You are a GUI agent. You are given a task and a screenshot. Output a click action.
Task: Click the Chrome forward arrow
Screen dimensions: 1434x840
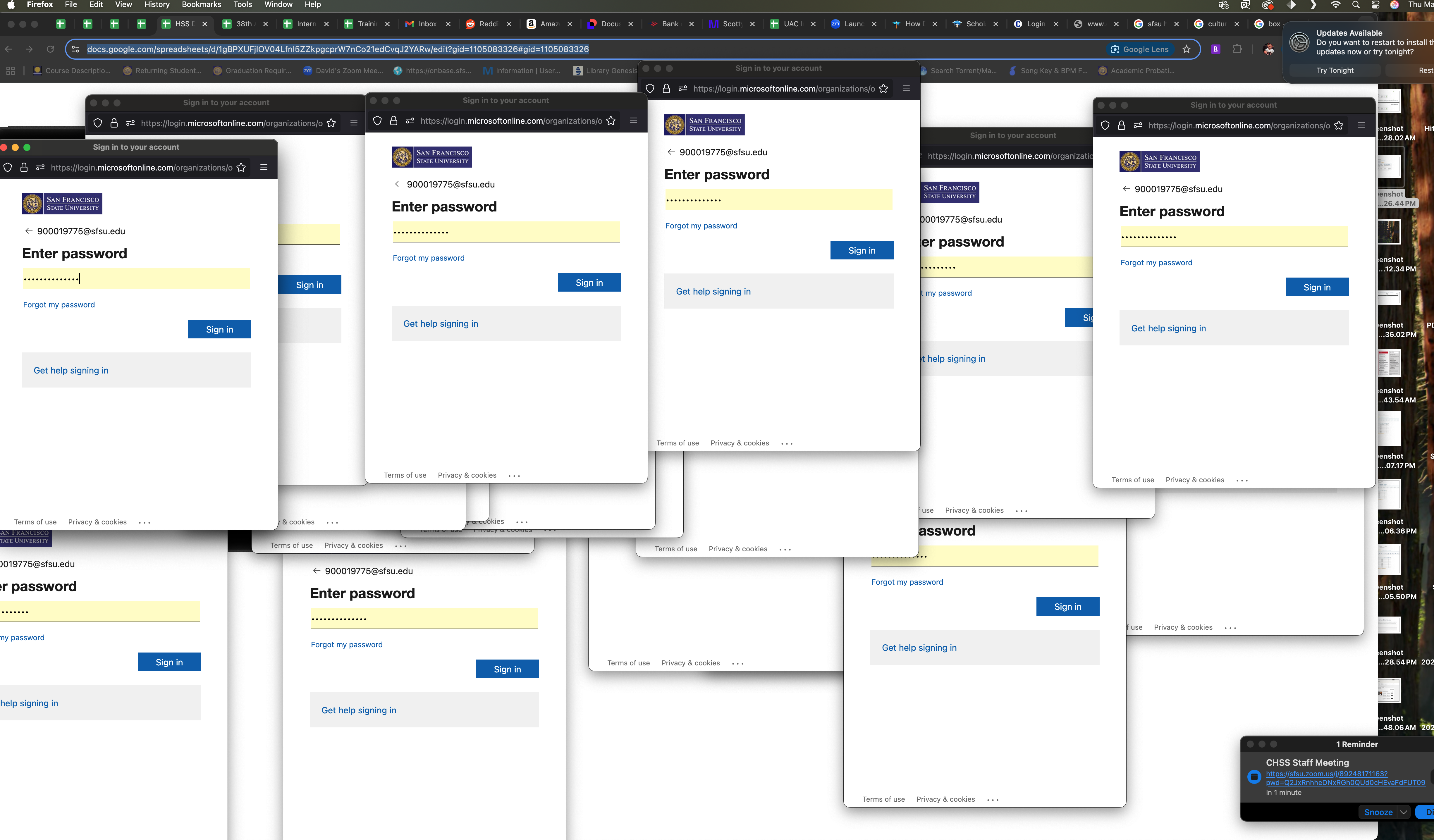tap(29, 49)
